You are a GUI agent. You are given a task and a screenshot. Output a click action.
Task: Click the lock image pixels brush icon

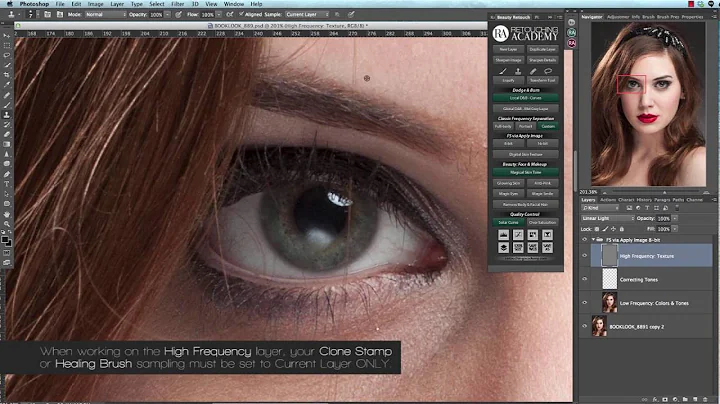coord(605,229)
